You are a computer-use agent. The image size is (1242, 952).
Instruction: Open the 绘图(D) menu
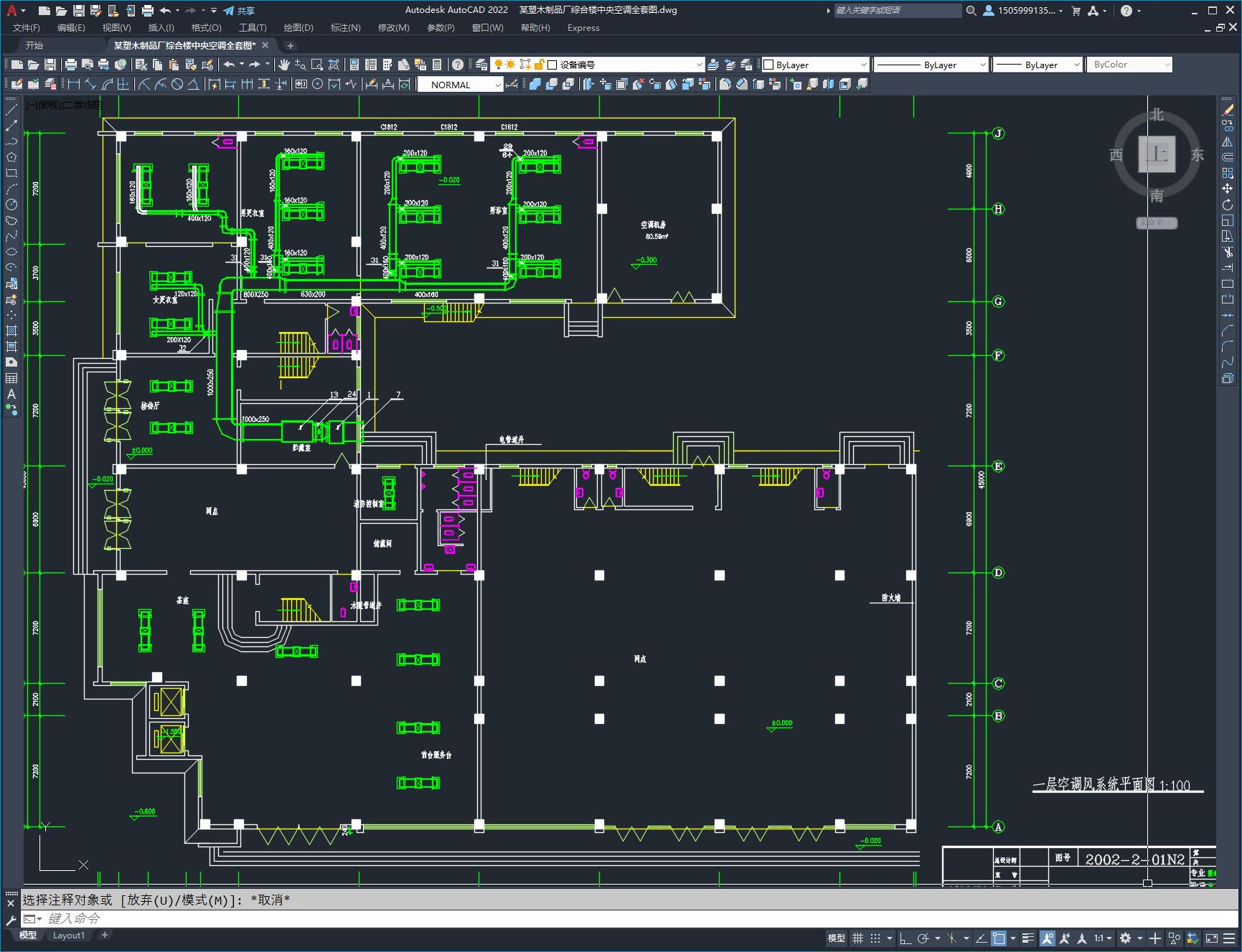point(298,28)
